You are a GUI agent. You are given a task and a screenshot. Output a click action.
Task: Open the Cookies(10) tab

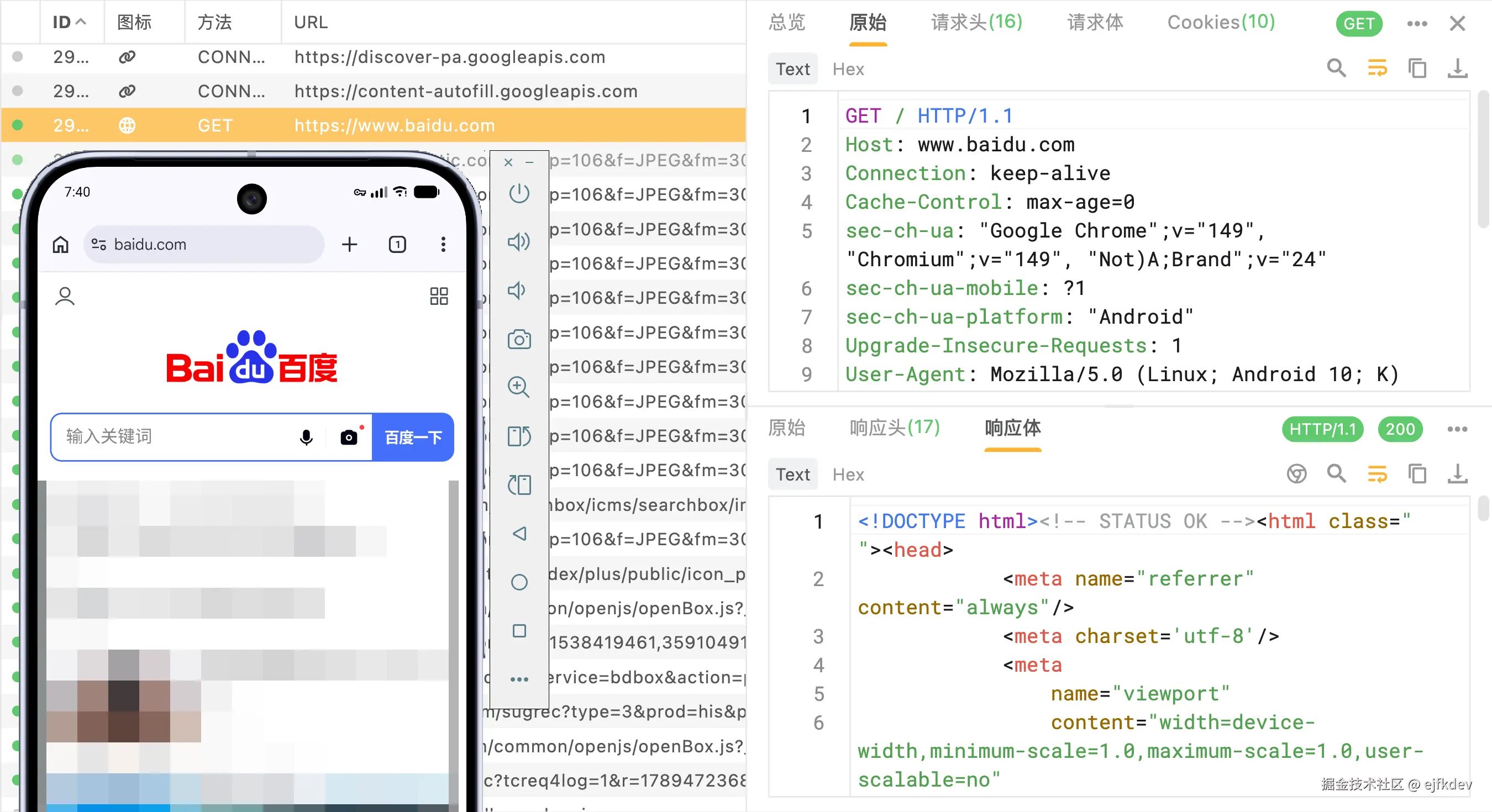1221,22
